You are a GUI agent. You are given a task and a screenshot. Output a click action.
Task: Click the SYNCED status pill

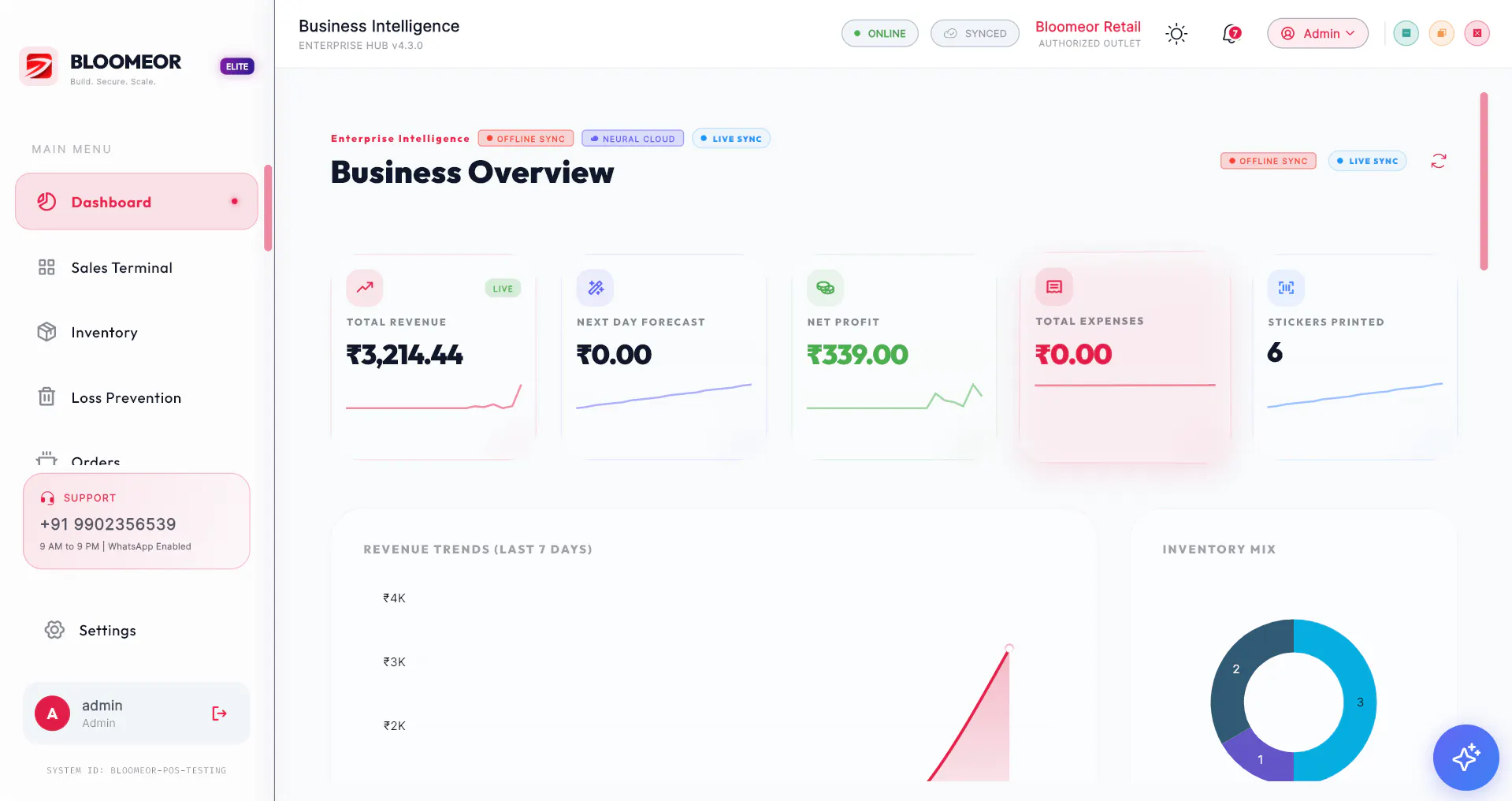click(975, 33)
